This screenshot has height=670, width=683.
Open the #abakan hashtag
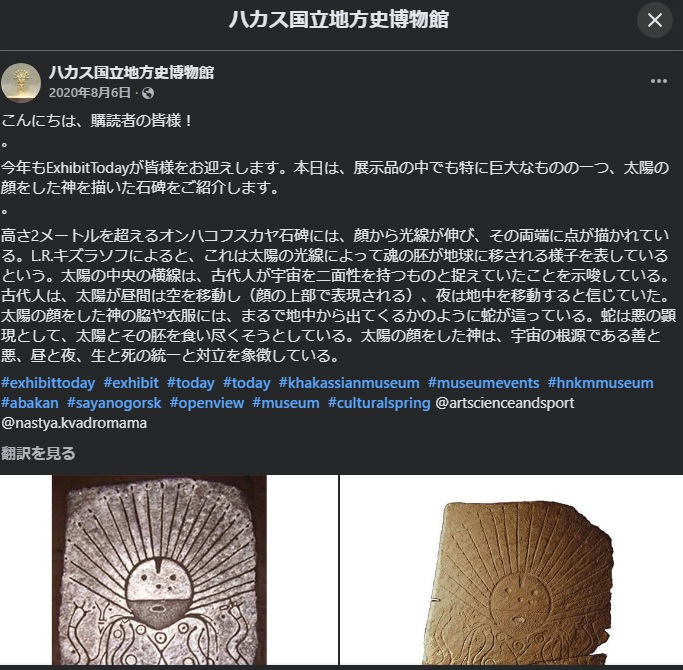coord(30,403)
